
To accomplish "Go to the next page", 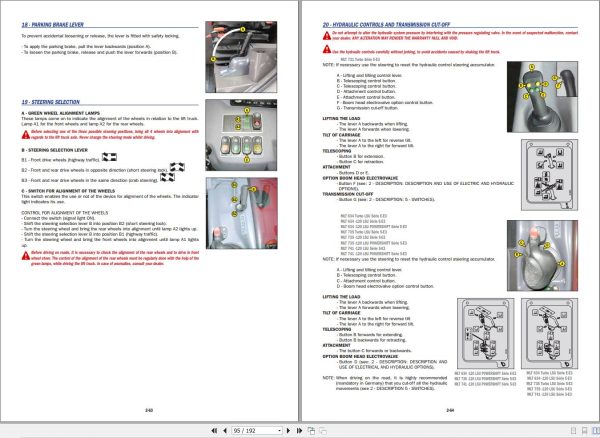I will 289,431.
